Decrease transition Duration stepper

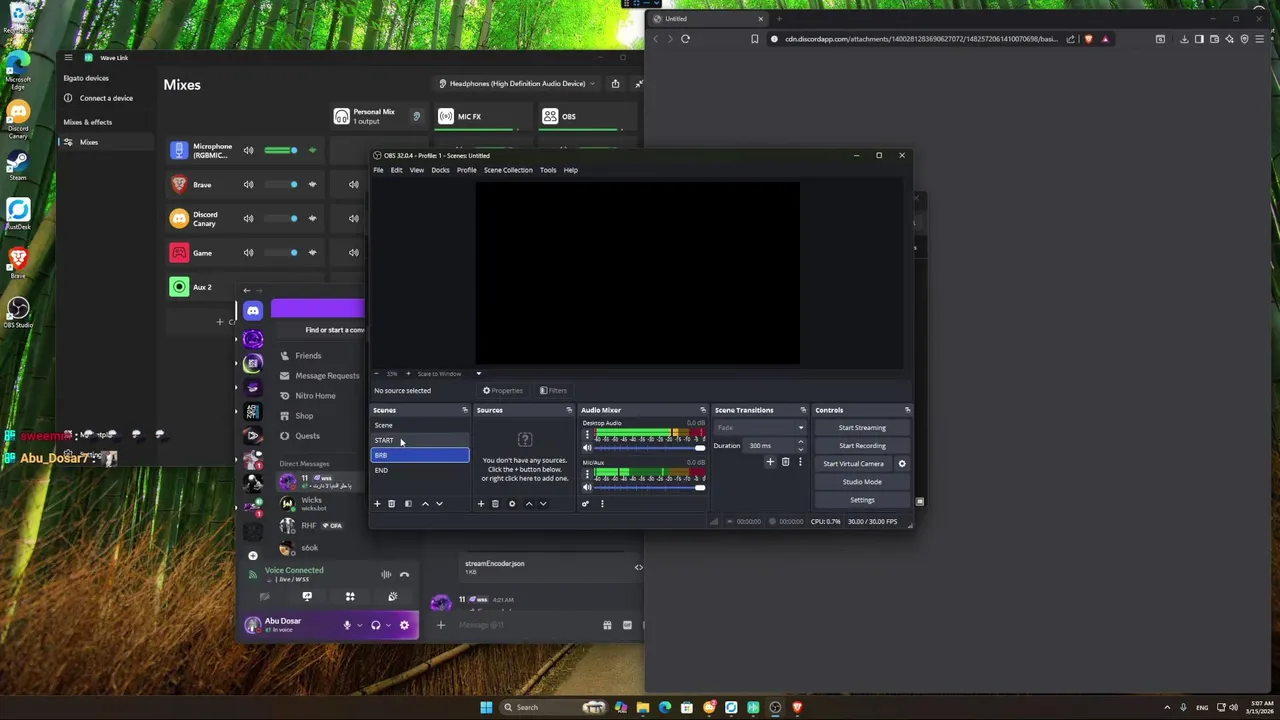click(800, 449)
